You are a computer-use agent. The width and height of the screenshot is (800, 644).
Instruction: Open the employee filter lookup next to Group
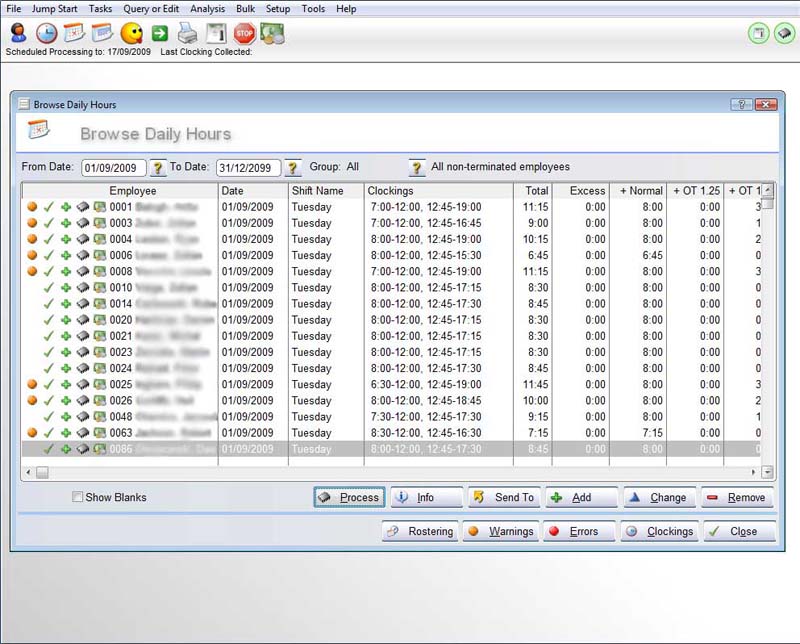coord(417,168)
